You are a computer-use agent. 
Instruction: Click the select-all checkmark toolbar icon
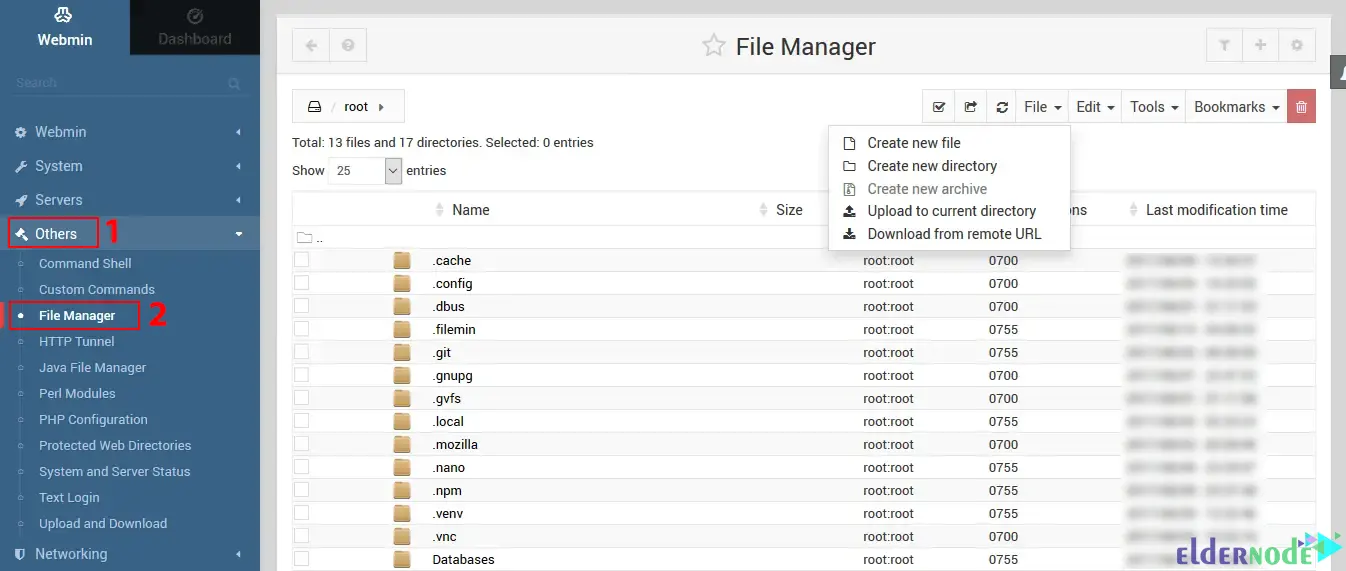(x=939, y=107)
